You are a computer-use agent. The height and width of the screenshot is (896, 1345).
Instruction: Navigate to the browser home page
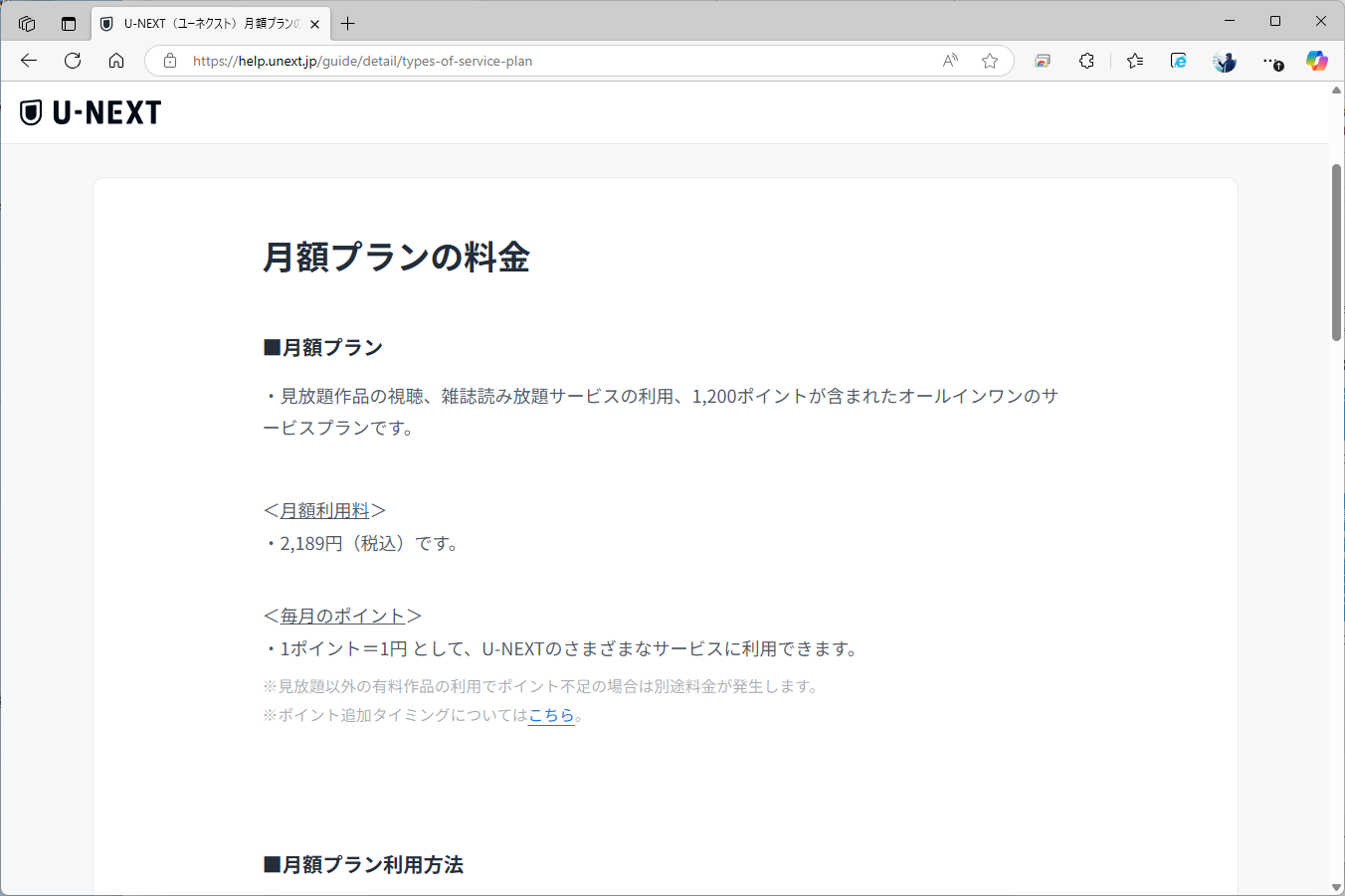(116, 61)
